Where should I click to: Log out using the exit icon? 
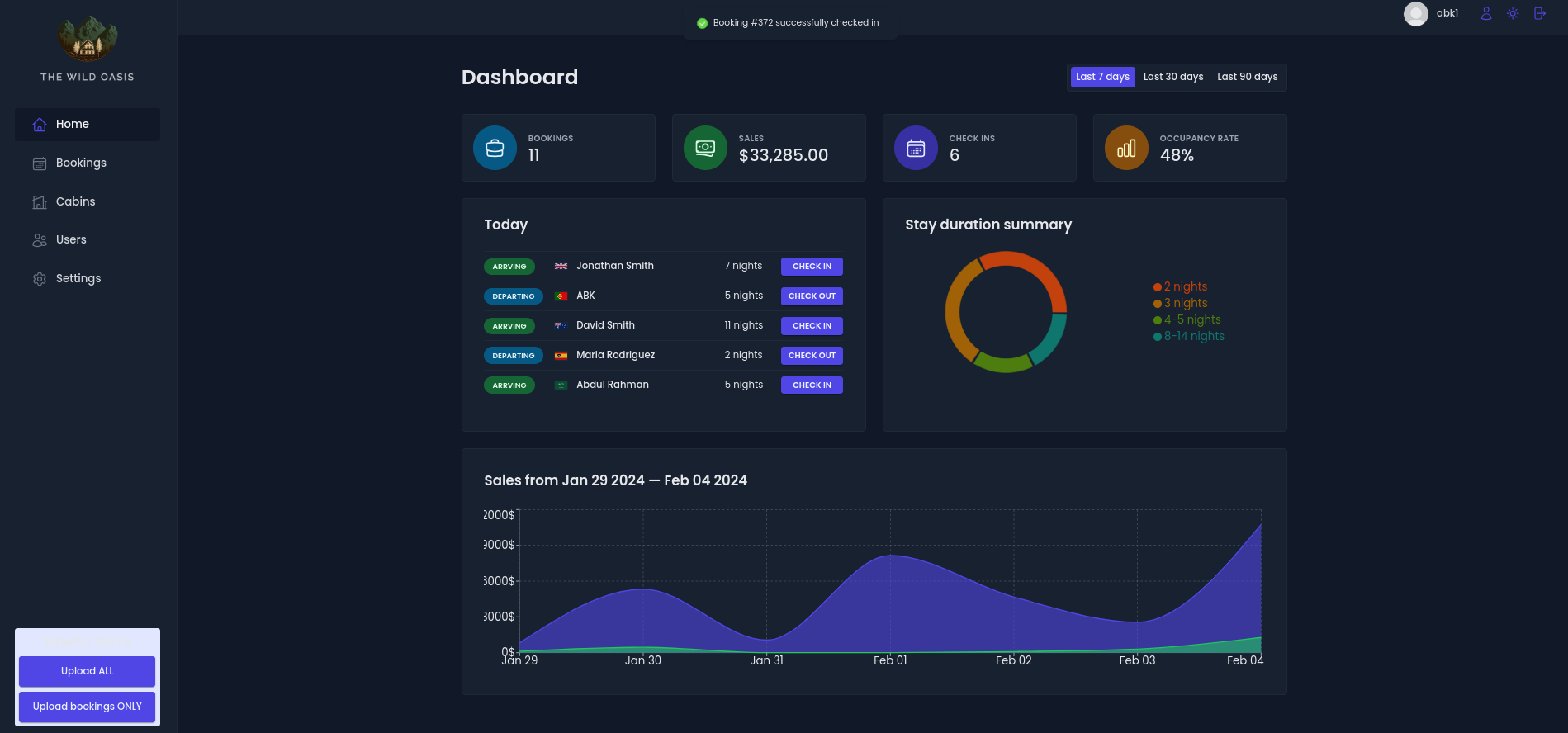pyautogui.click(x=1539, y=13)
